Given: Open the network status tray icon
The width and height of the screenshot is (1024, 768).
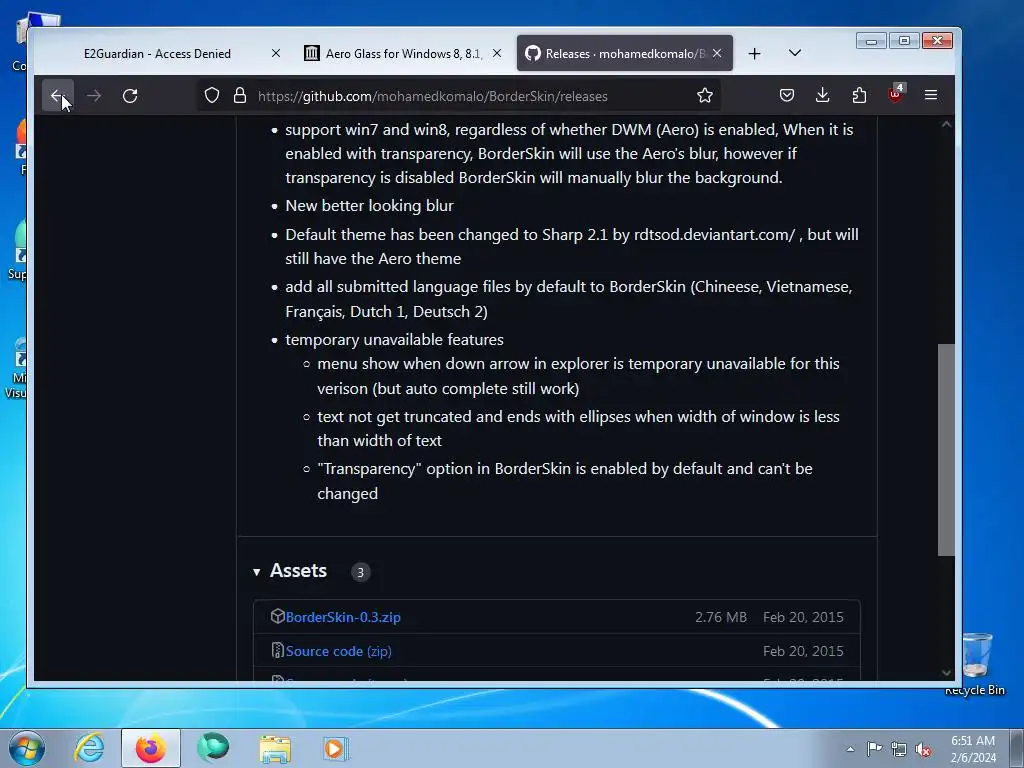Looking at the screenshot, I should point(899,750).
